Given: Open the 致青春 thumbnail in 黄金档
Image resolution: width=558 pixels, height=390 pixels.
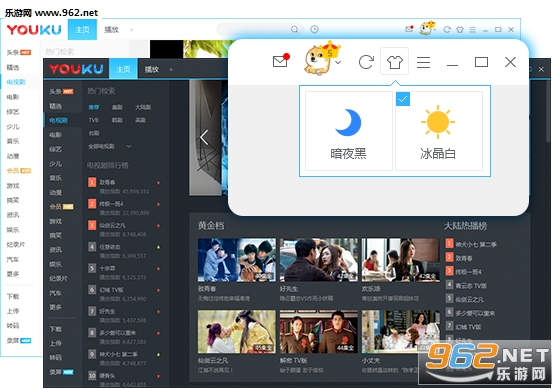Looking at the screenshot, I should pos(237,260).
